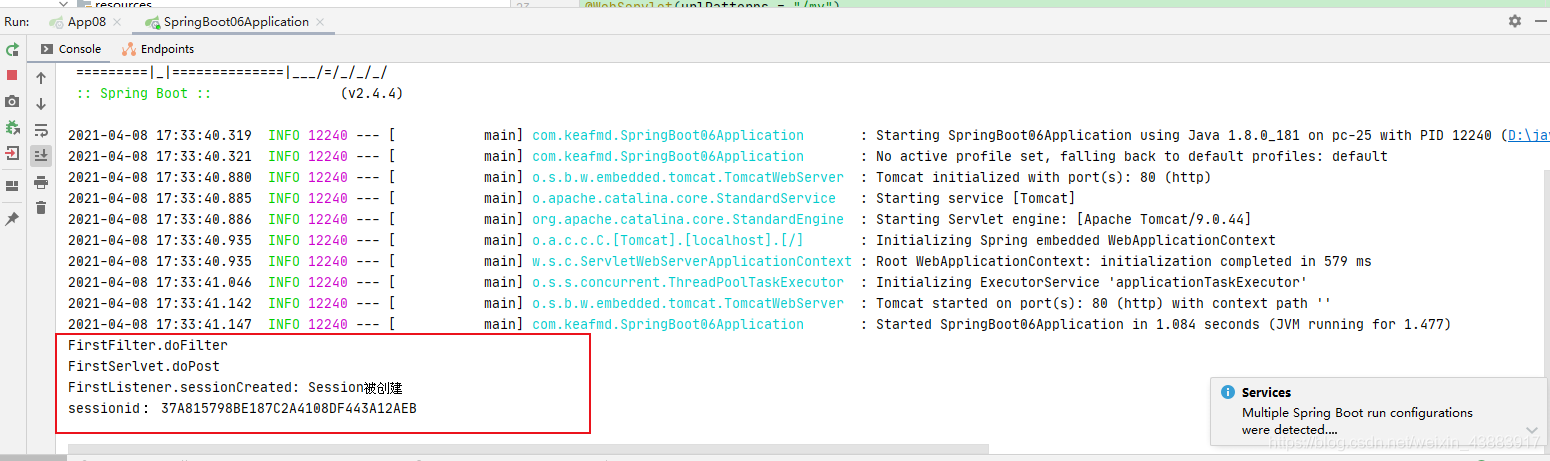Viewport: 1550px width, 461px height.
Task: Switch to the App08 run tab
Action: [x=86, y=22]
